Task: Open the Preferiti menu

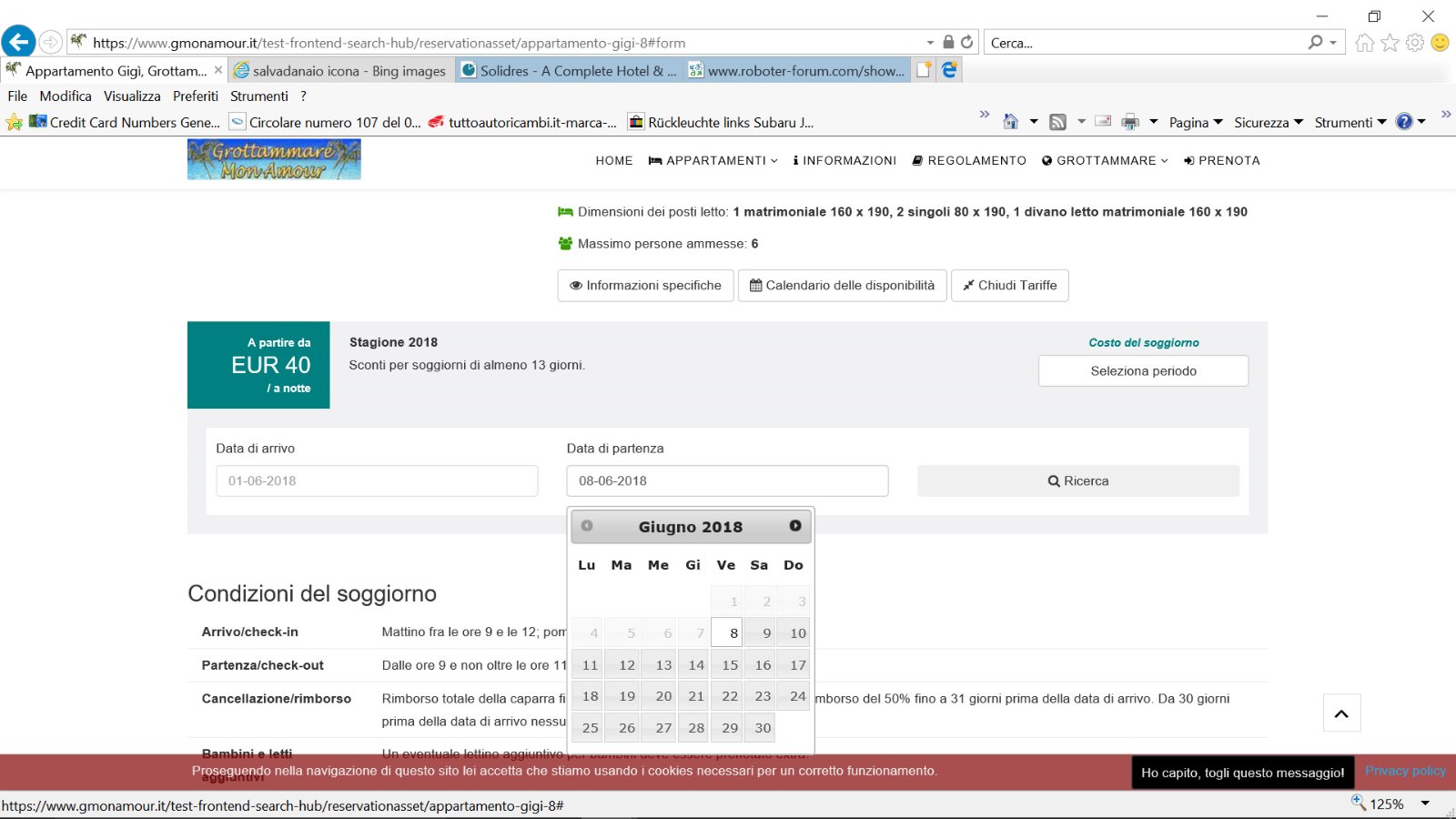Action: point(196,96)
